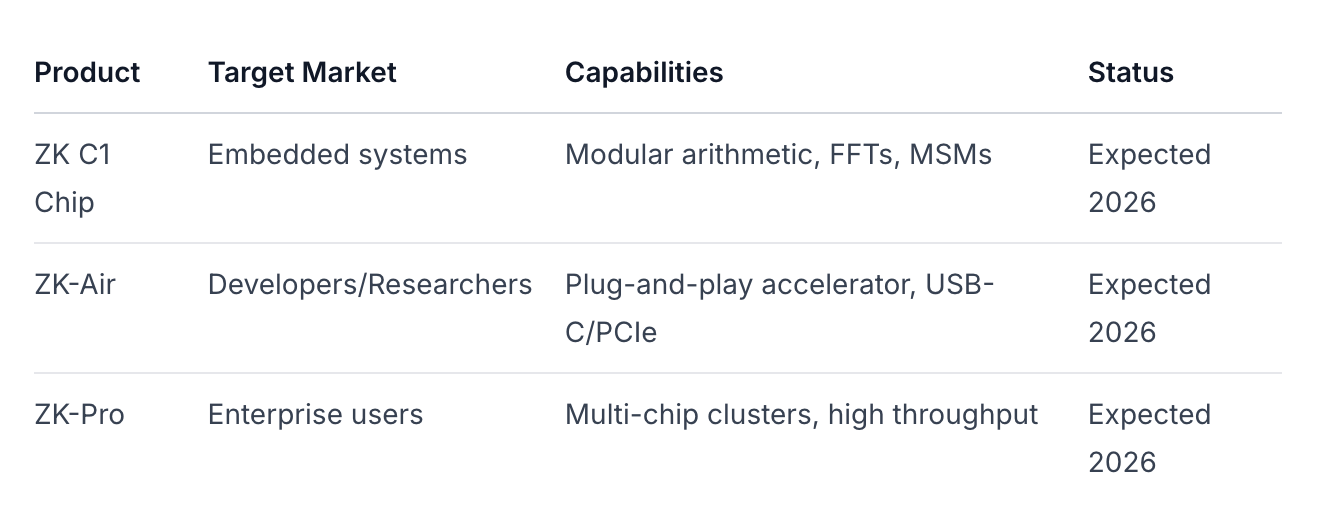Select the ZK-Pro product cell
Viewport: 1328px width, 528px height.
[x=79, y=415]
